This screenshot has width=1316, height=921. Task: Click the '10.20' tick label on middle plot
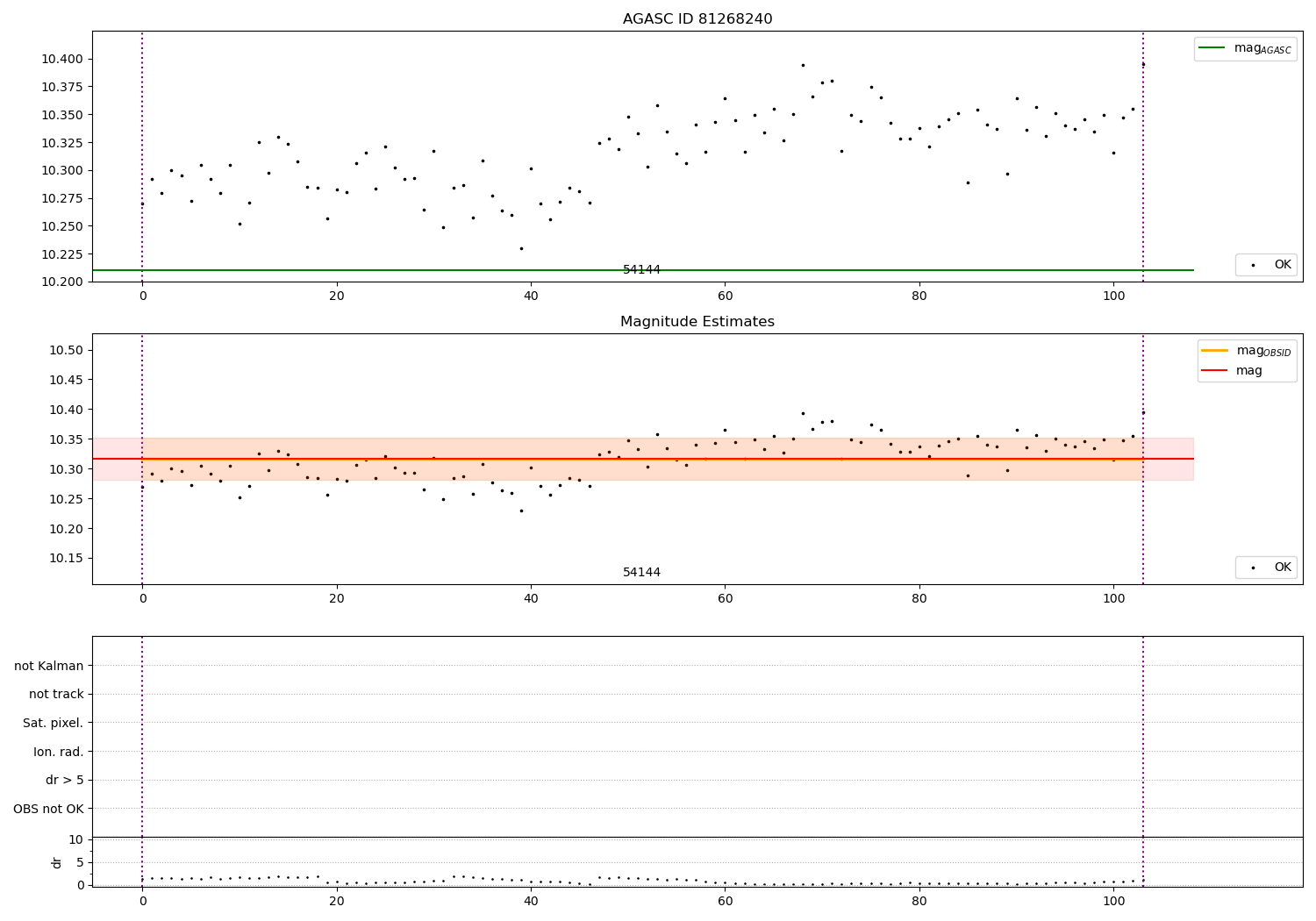tap(67, 529)
